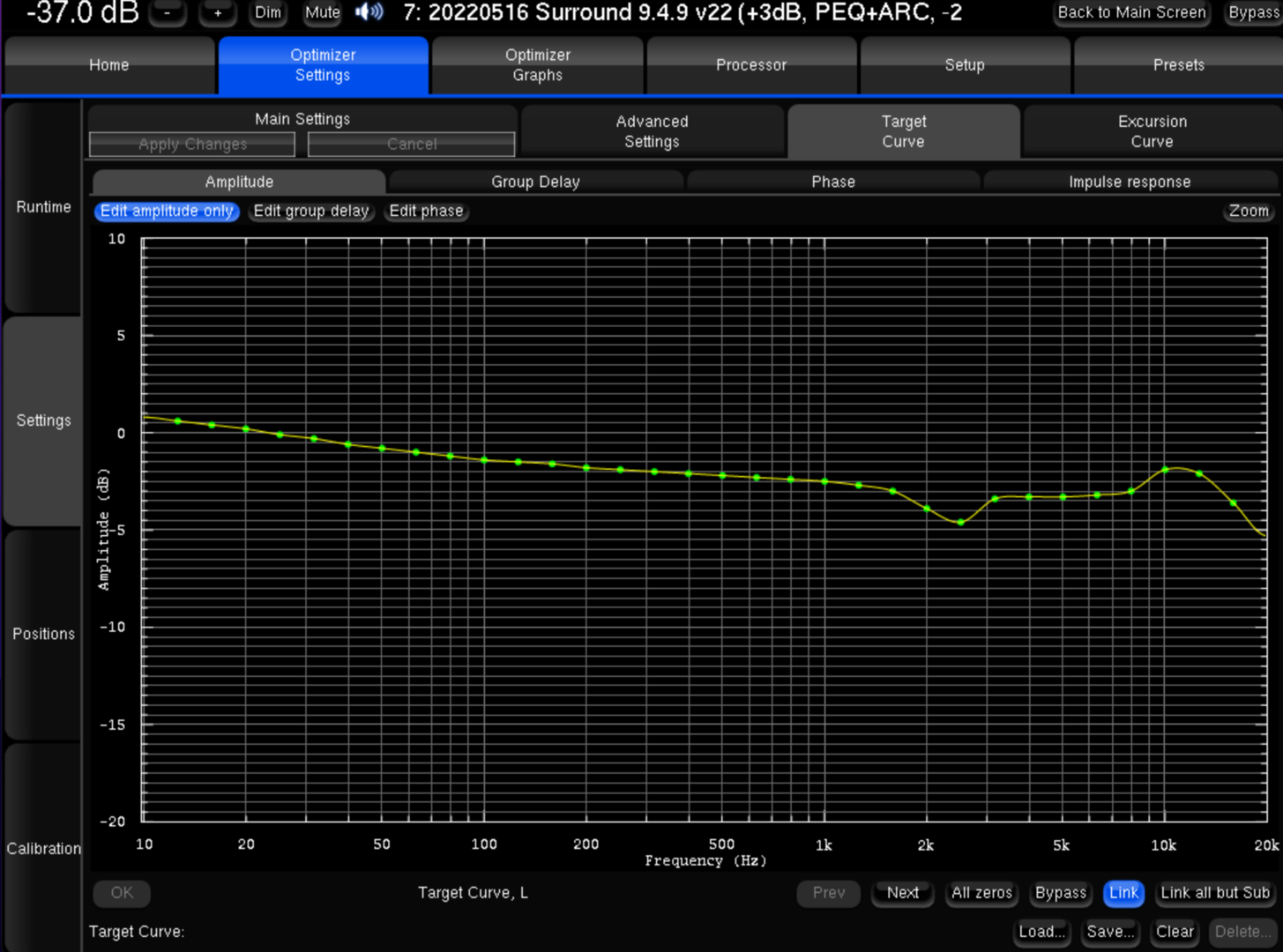Open the Positions side tab
Image resolution: width=1283 pixels, height=952 pixels.
click(43, 634)
